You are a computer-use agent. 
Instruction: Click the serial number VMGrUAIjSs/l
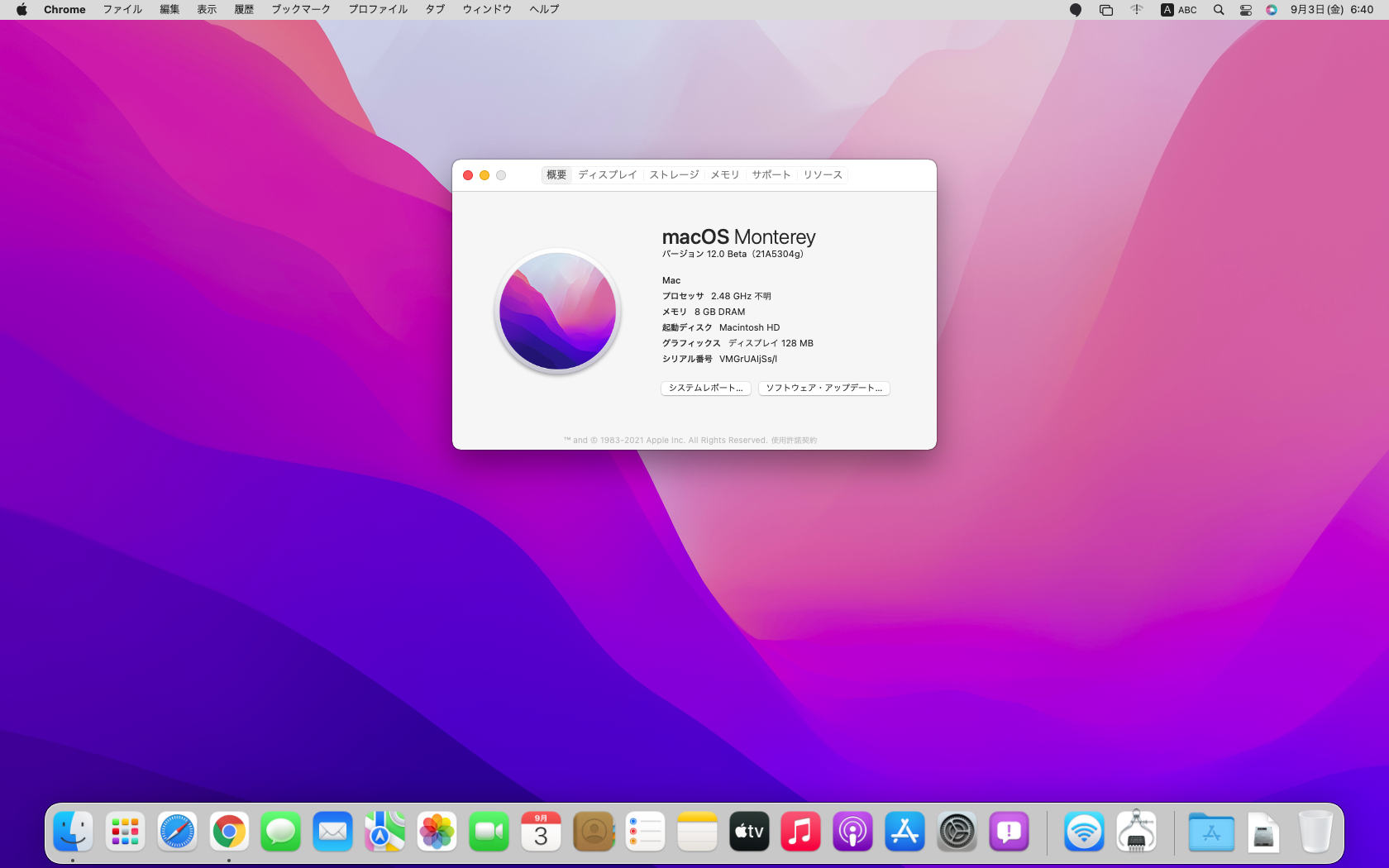click(748, 359)
